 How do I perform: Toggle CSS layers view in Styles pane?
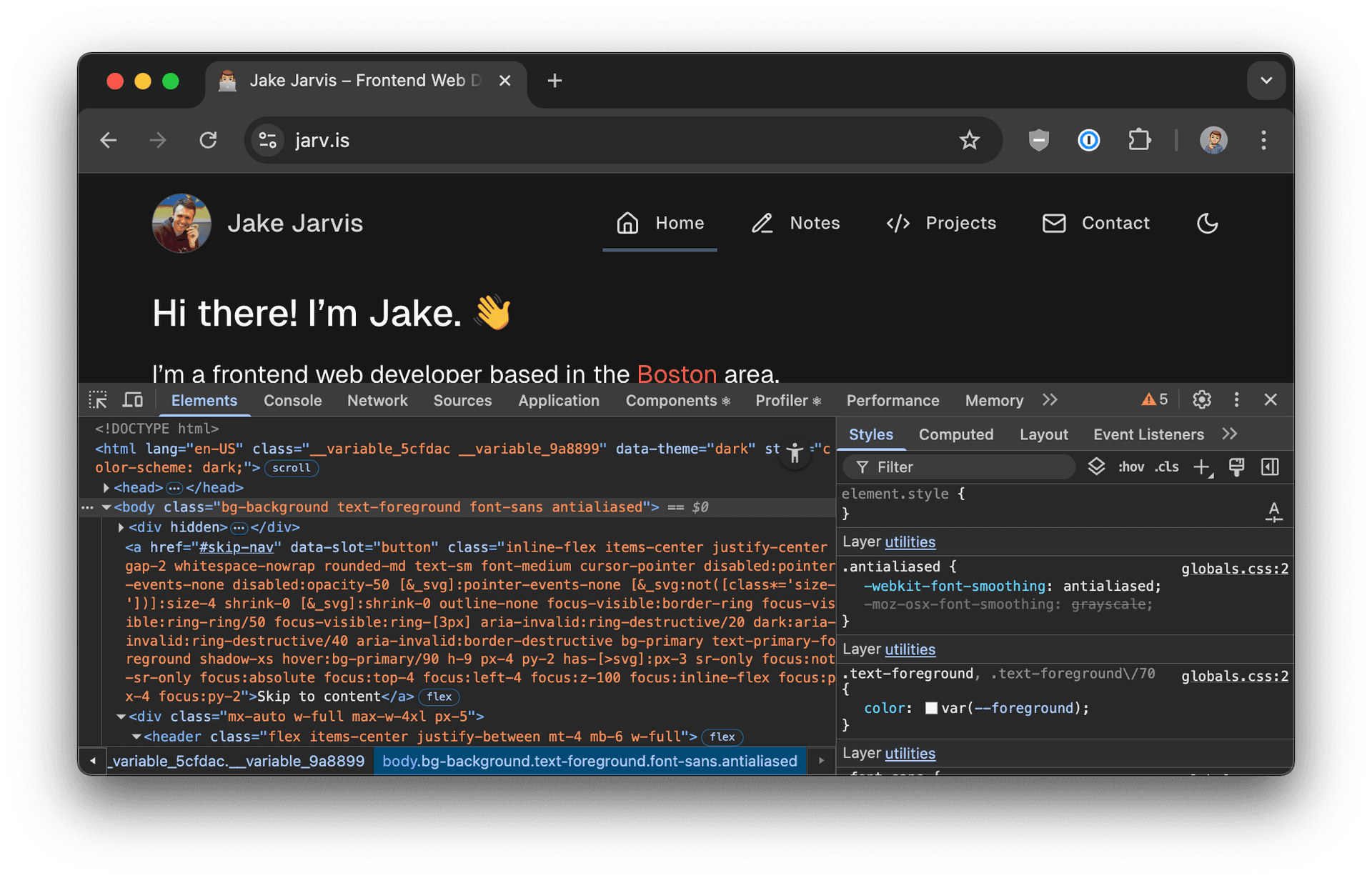pos(1096,467)
